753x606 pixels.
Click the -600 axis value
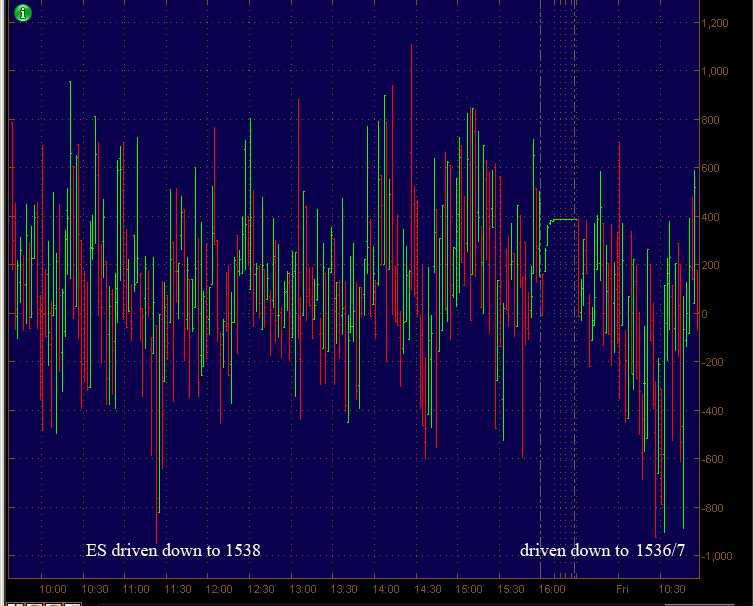coord(712,459)
